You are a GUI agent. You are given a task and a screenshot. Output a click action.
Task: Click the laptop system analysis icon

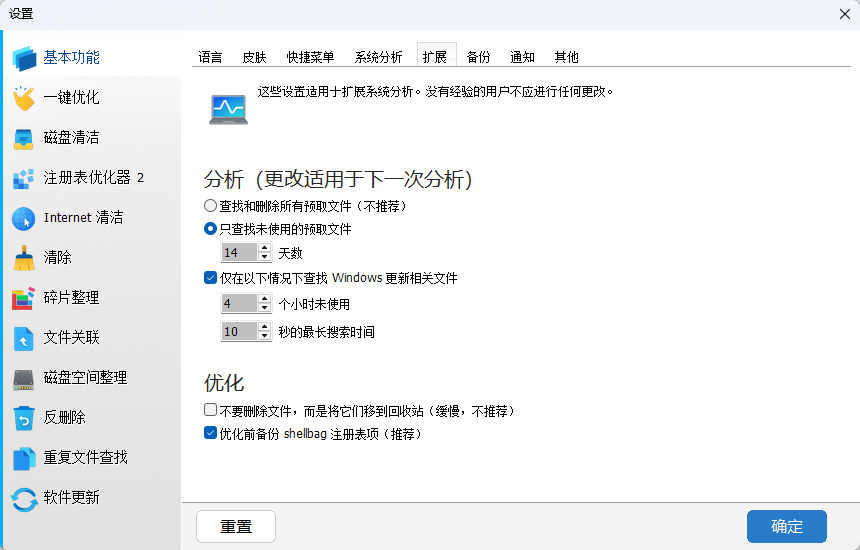tap(229, 109)
